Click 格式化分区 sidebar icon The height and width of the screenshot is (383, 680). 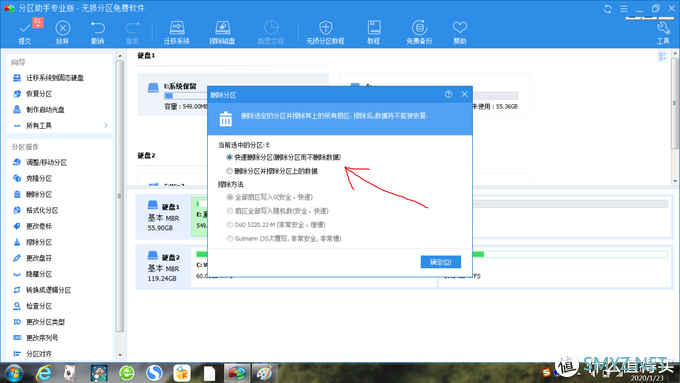(17, 210)
